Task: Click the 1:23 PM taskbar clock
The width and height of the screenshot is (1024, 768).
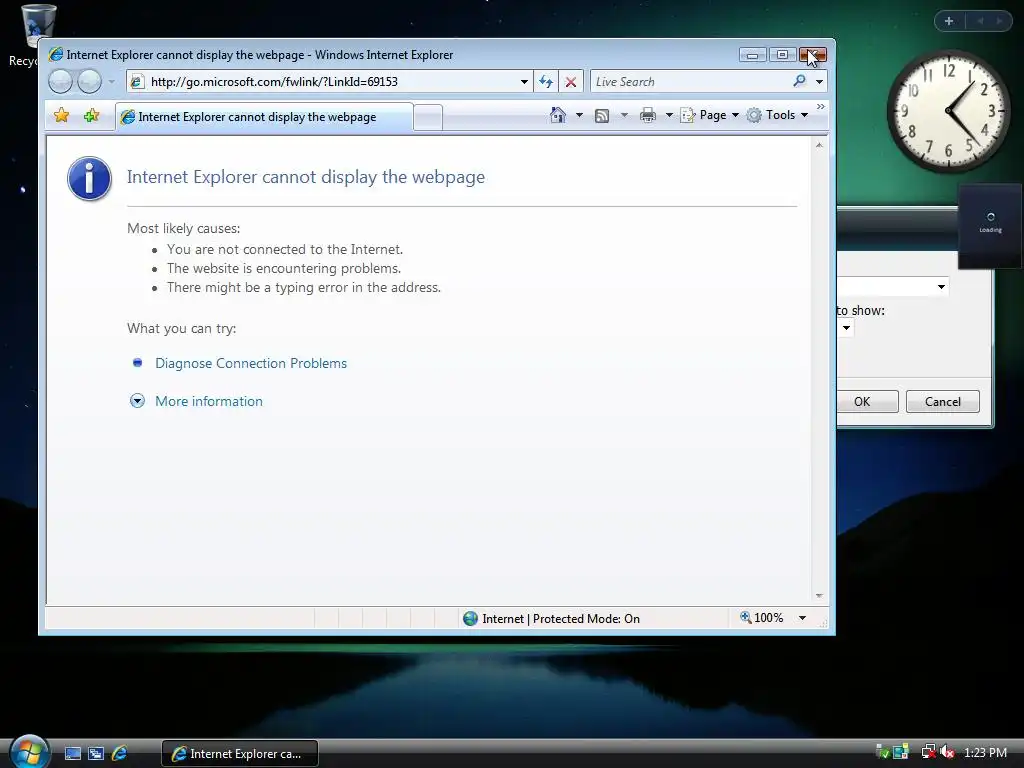Action: point(985,752)
